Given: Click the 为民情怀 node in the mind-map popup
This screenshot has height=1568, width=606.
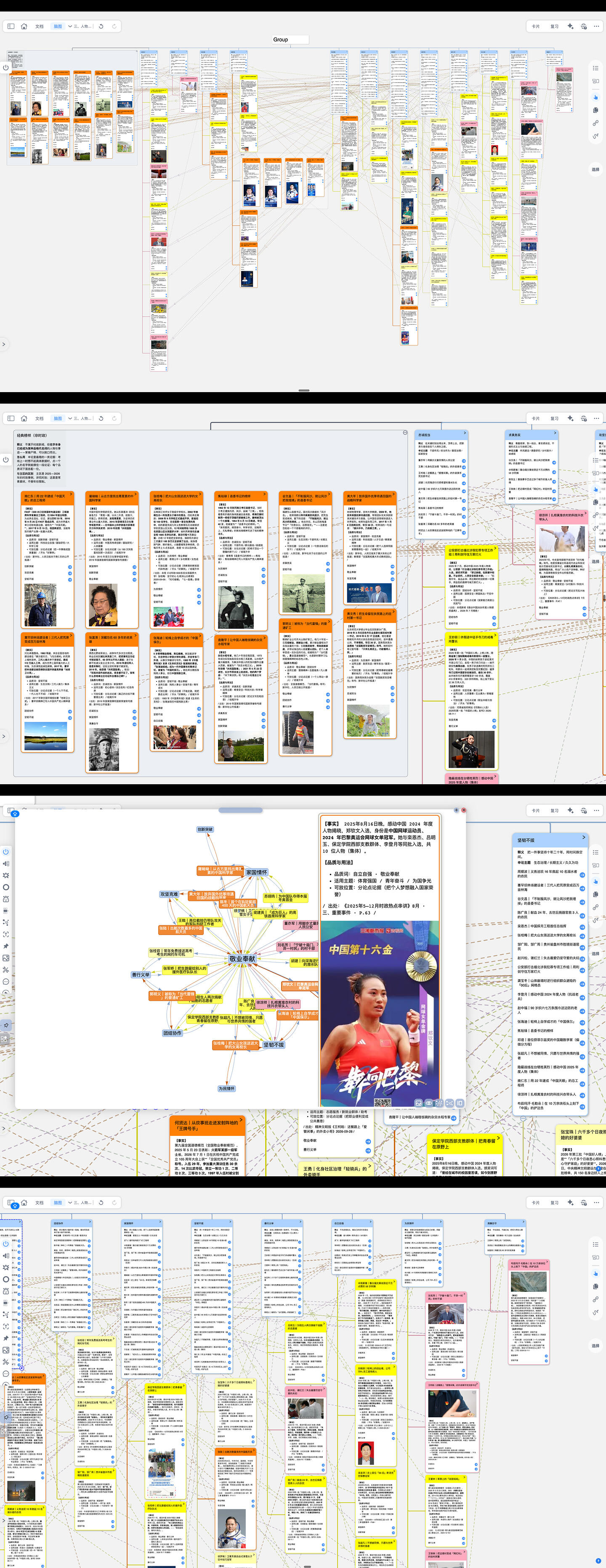Looking at the screenshot, I should [226, 1088].
